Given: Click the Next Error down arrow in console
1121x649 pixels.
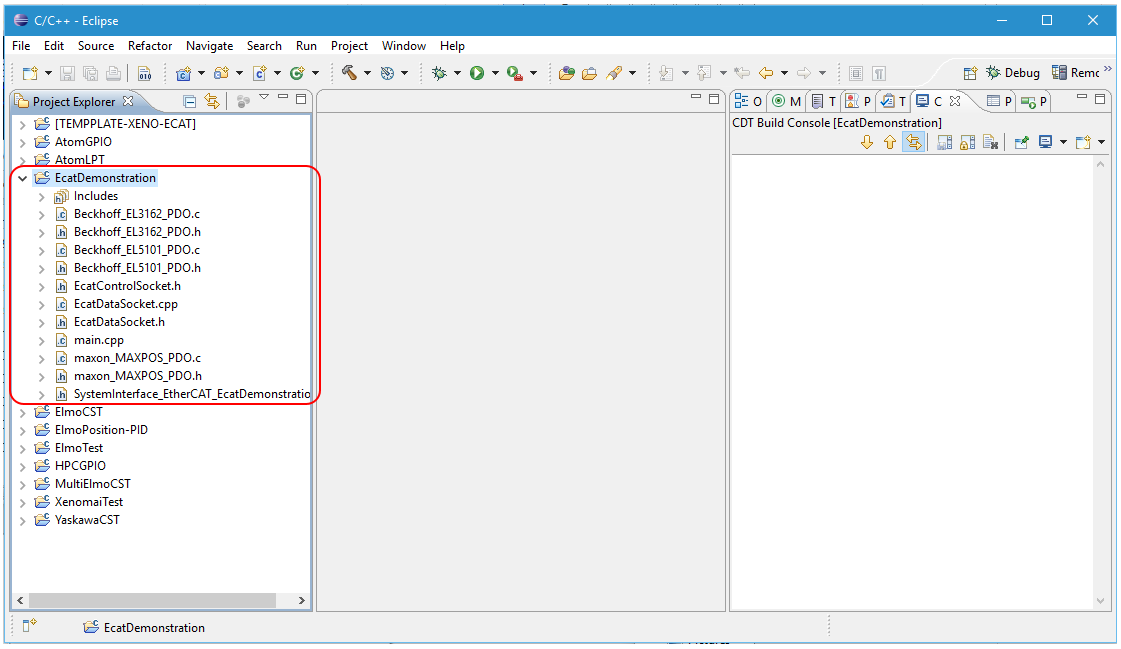Looking at the screenshot, I should coord(867,142).
